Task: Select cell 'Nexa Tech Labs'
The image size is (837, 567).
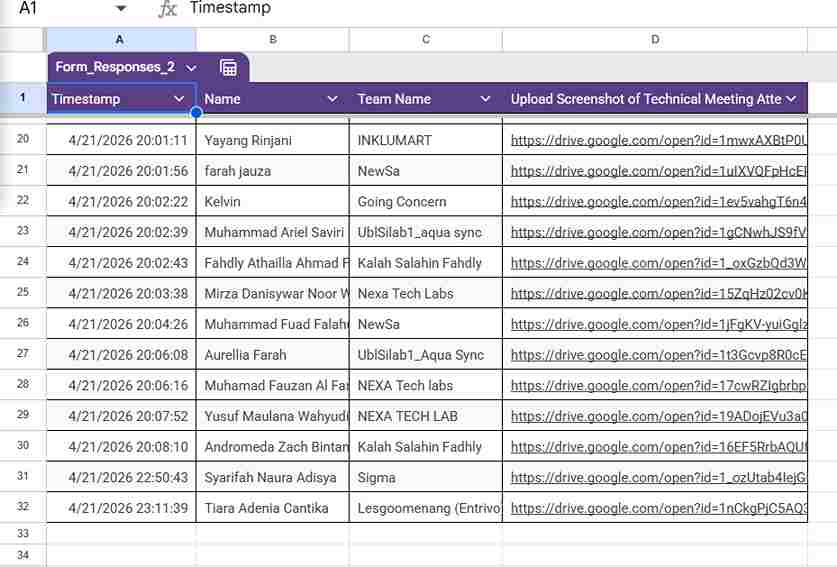Action: click(x=426, y=294)
